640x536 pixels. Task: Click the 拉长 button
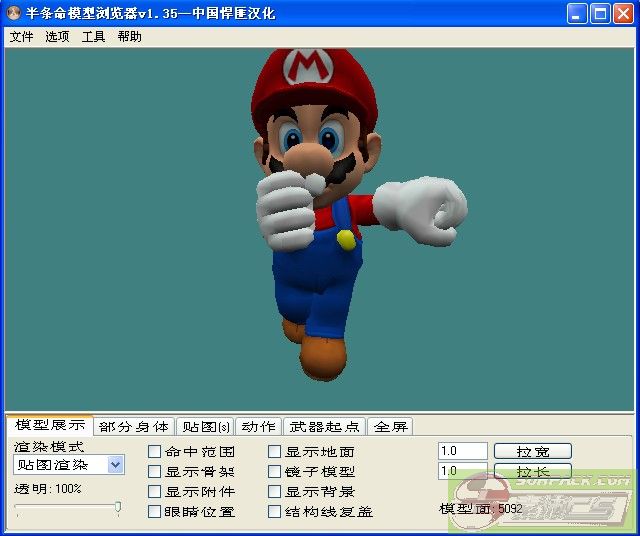click(532, 471)
